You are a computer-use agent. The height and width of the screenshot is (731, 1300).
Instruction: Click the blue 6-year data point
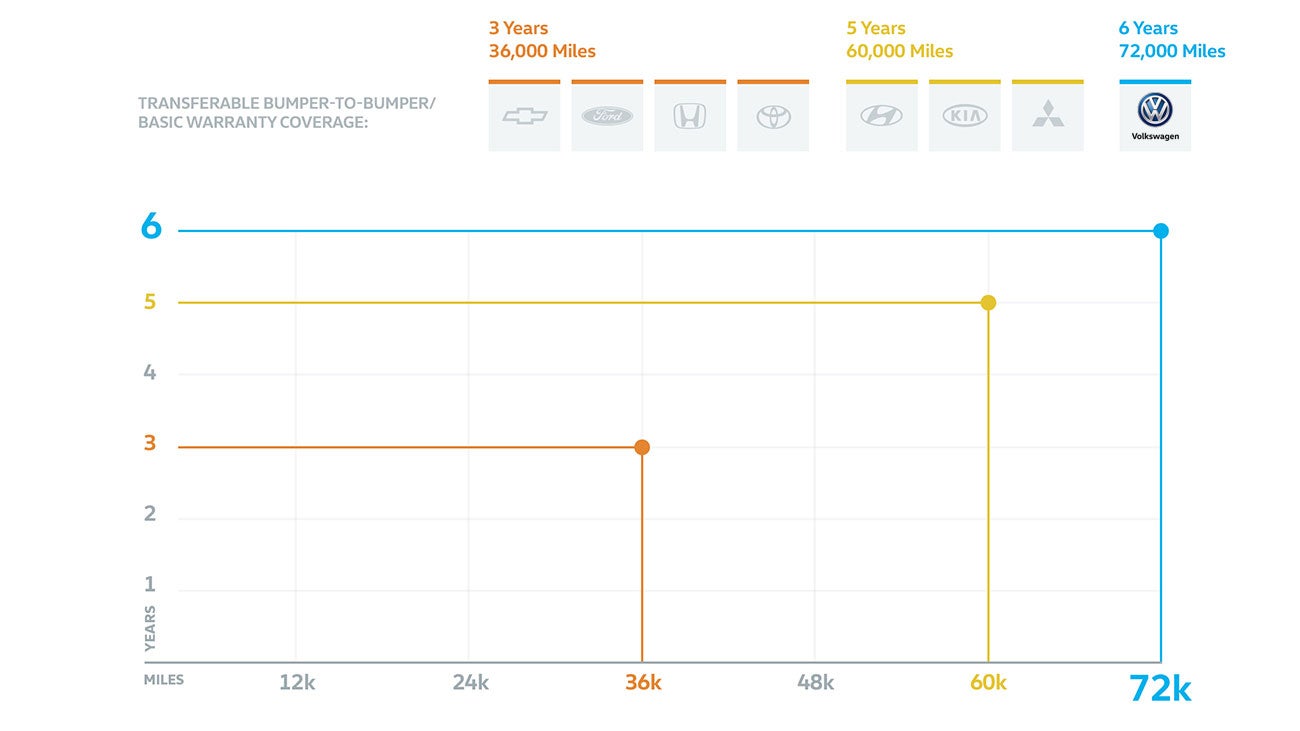tap(1160, 231)
